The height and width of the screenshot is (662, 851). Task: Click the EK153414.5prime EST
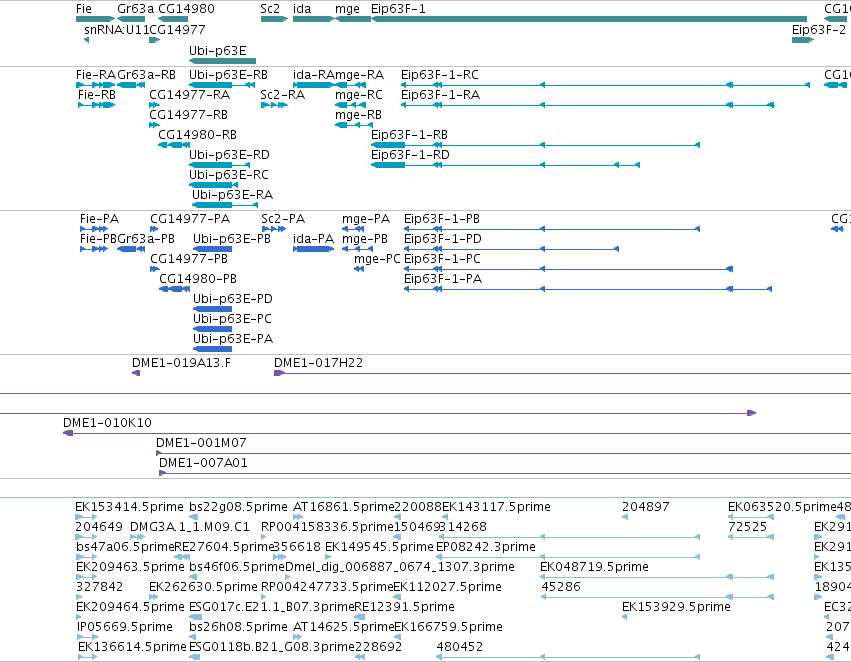(x=86, y=517)
